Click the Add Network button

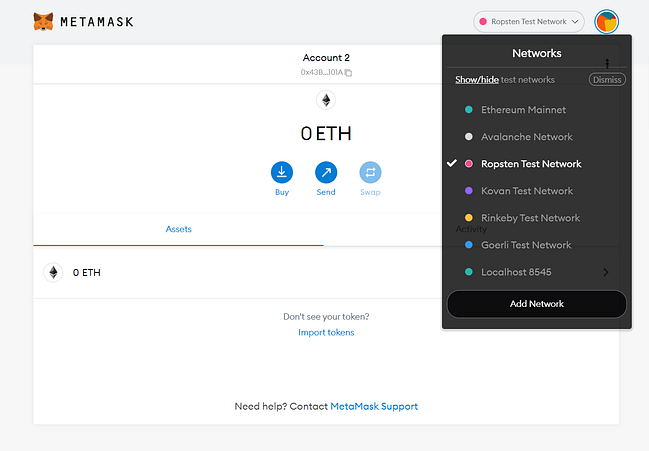coord(537,304)
